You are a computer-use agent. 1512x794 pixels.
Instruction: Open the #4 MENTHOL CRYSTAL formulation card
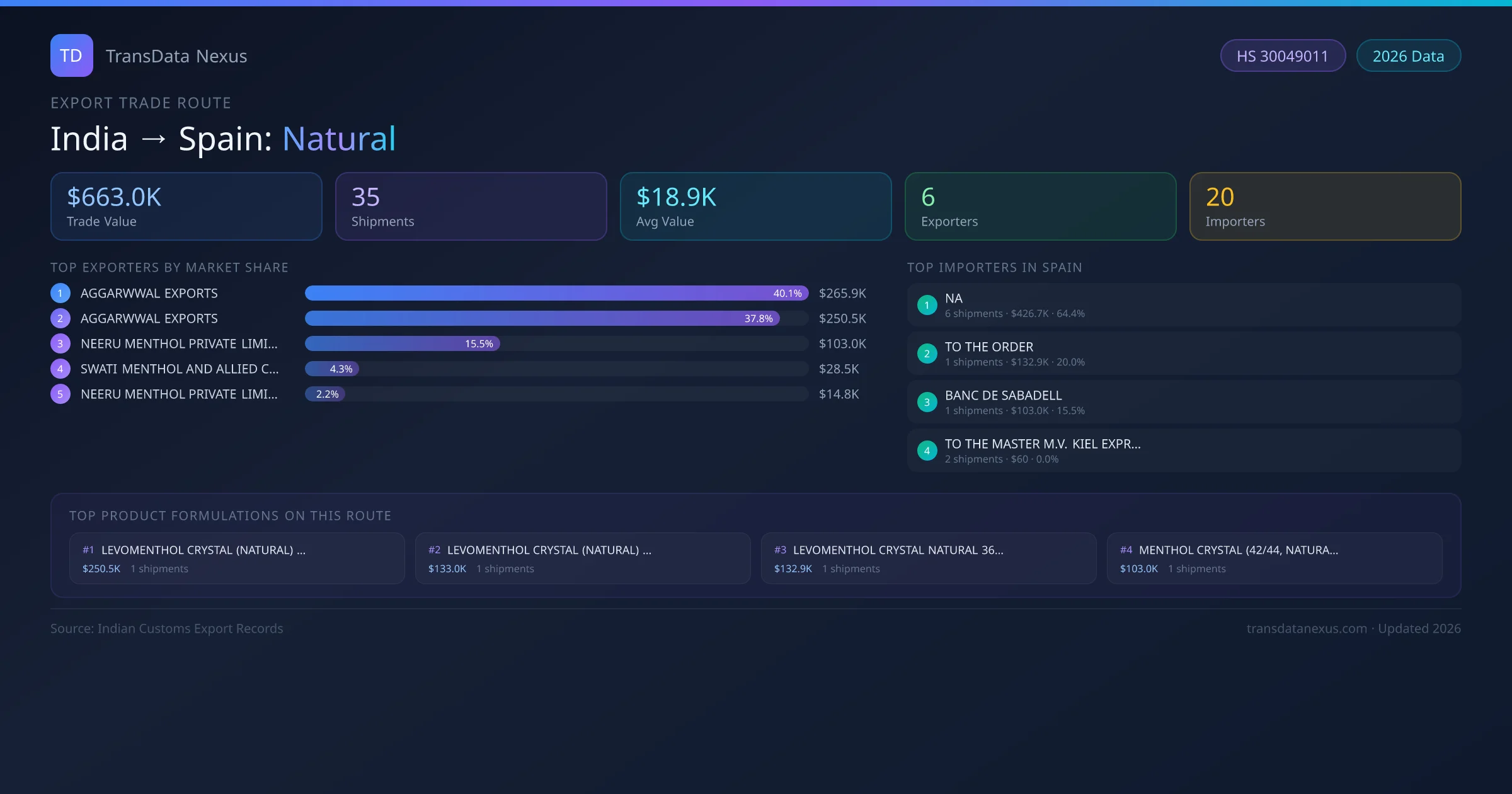point(1274,558)
